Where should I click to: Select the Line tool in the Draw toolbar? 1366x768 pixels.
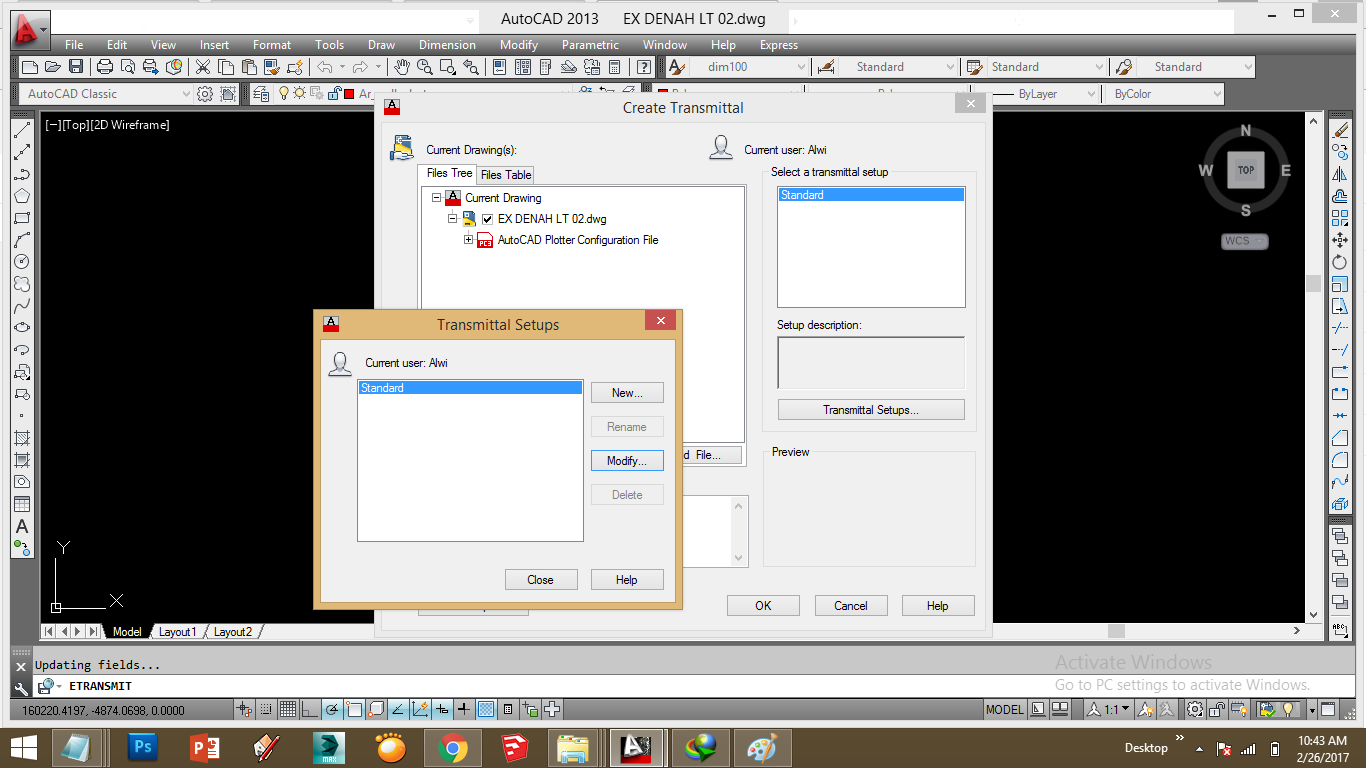click(22, 127)
